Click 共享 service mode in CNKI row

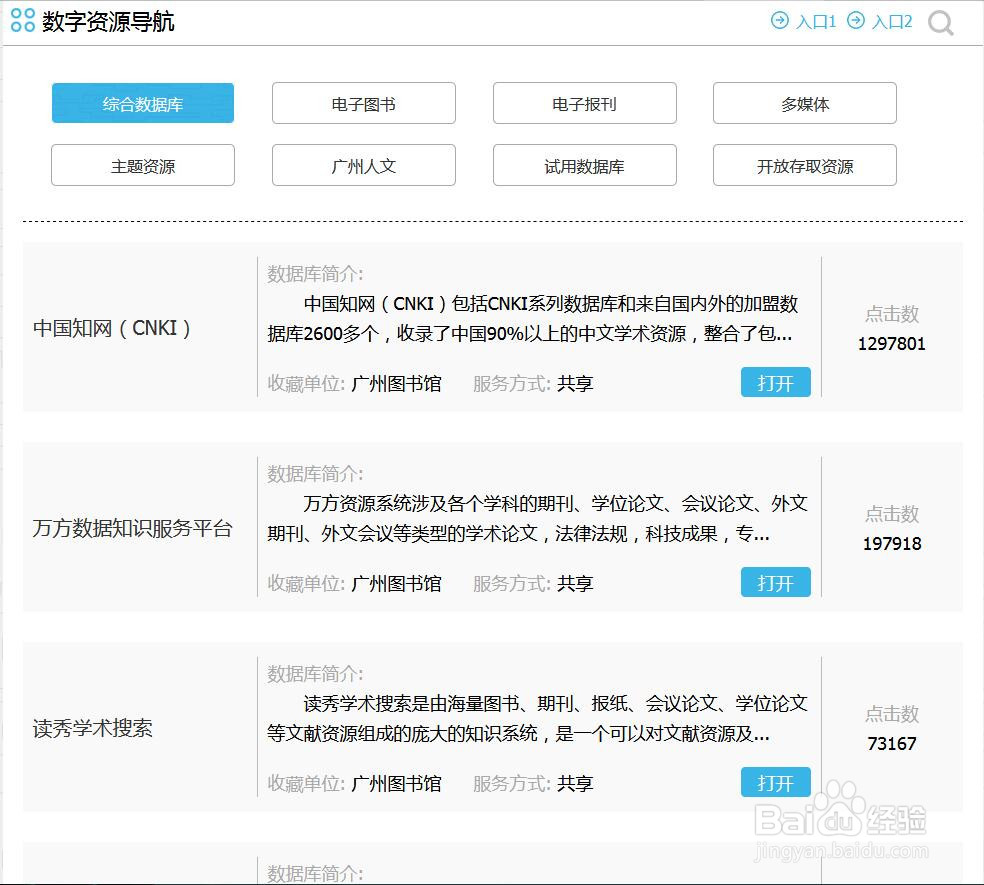tap(575, 384)
